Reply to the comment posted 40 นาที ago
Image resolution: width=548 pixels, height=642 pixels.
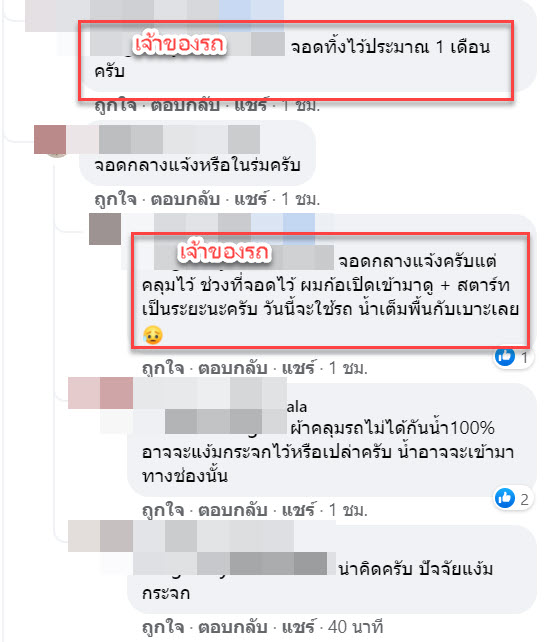tap(233, 627)
